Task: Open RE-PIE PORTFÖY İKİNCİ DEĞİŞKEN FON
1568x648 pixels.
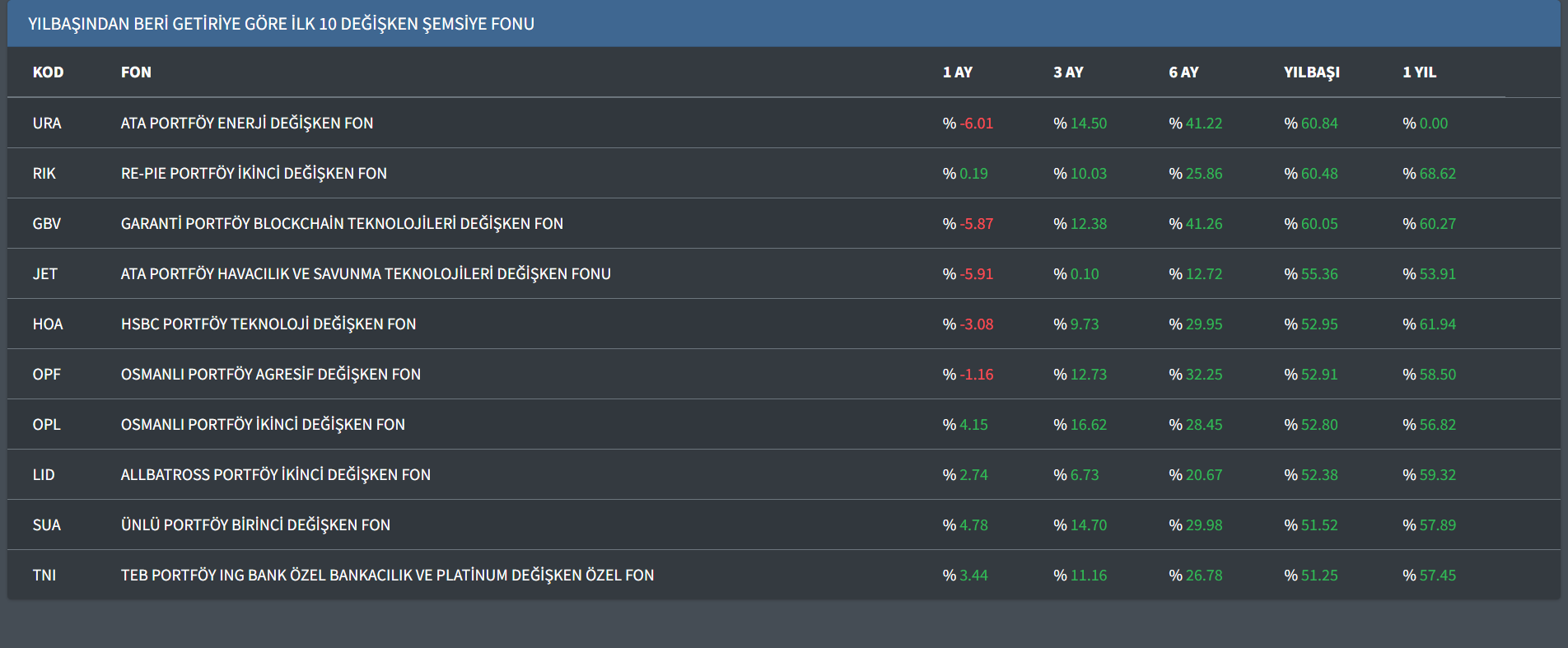Action: 254,173
